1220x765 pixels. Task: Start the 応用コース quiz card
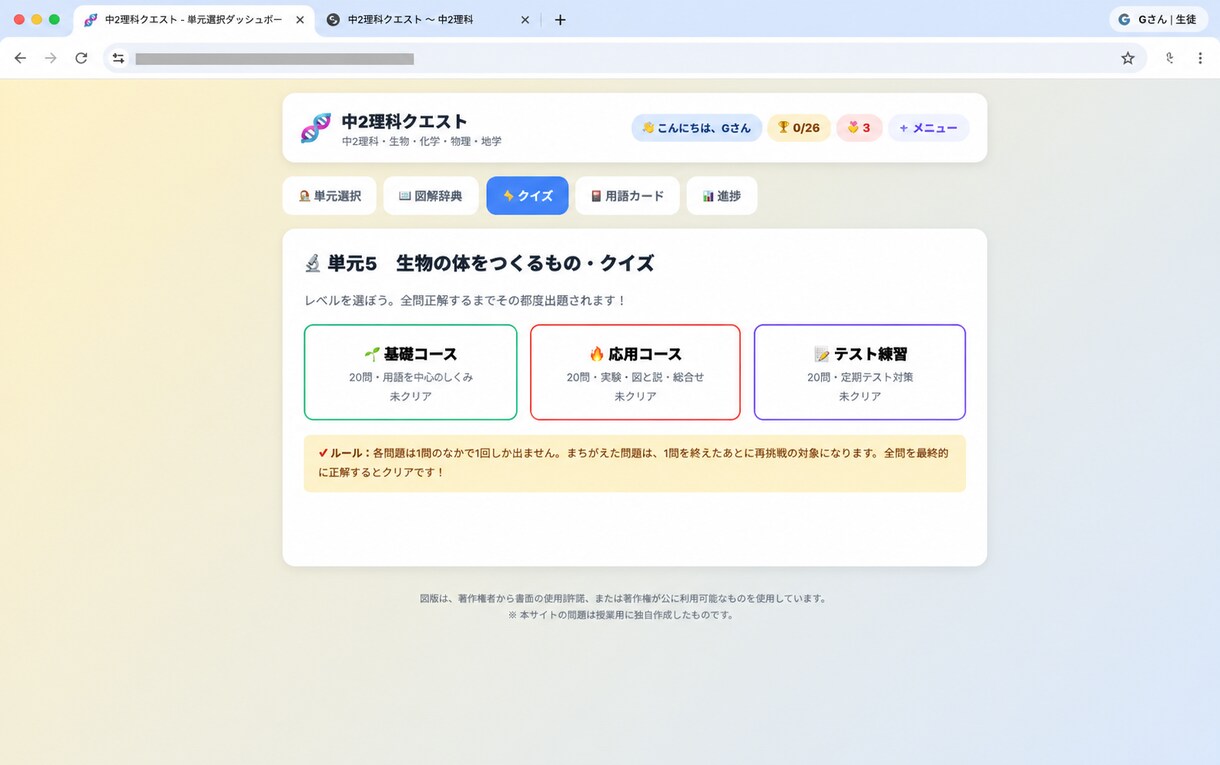(635, 372)
